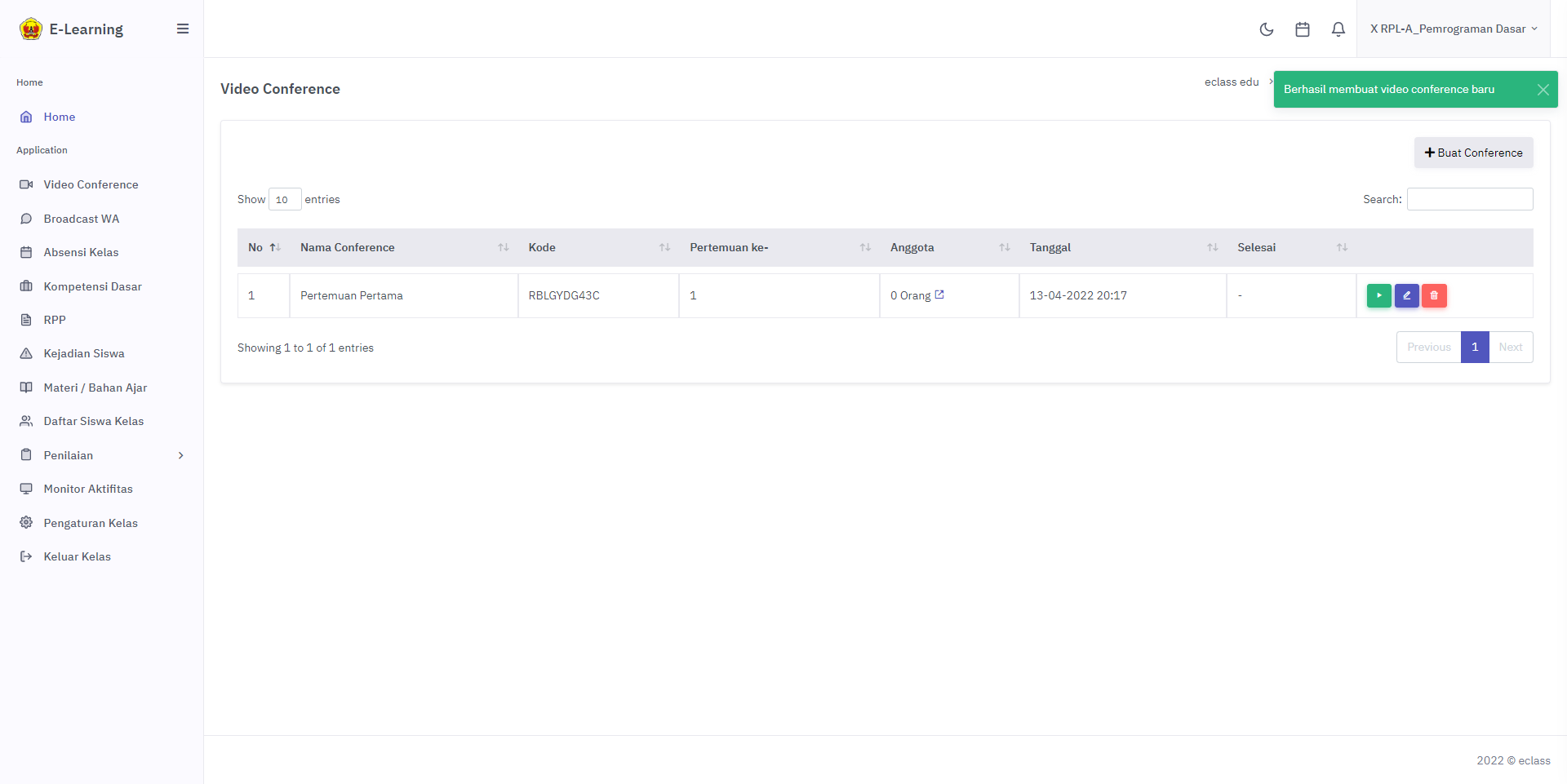Start the Pertemuan Pertama conference with green play button

tap(1378, 295)
